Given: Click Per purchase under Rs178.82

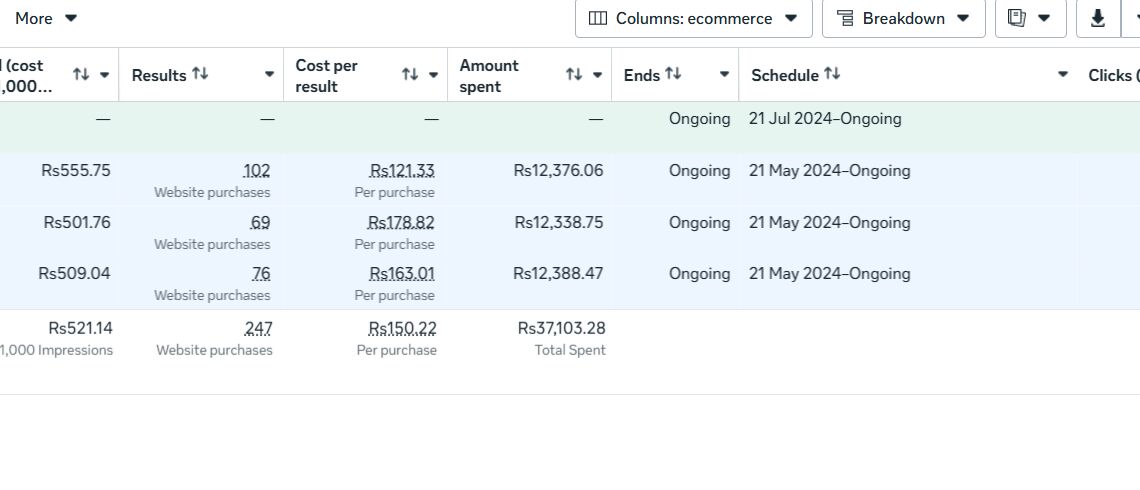Looking at the screenshot, I should [x=395, y=244].
